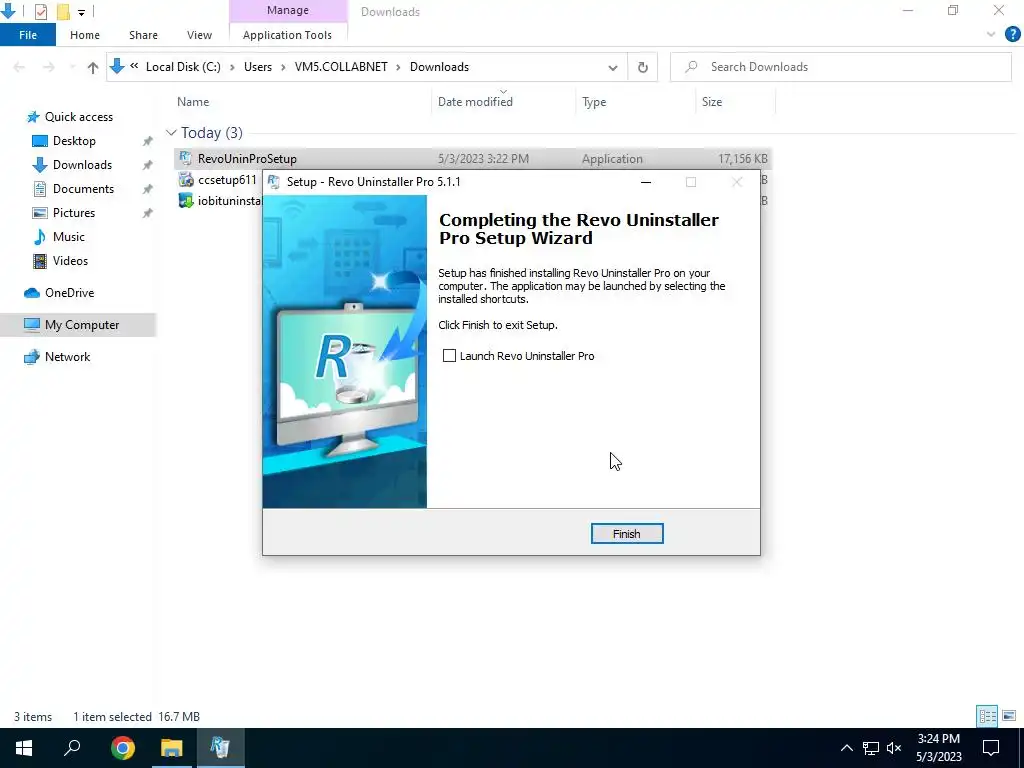Sort by Type column header
Image resolution: width=1024 pixels, height=768 pixels.
coord(594,102)
